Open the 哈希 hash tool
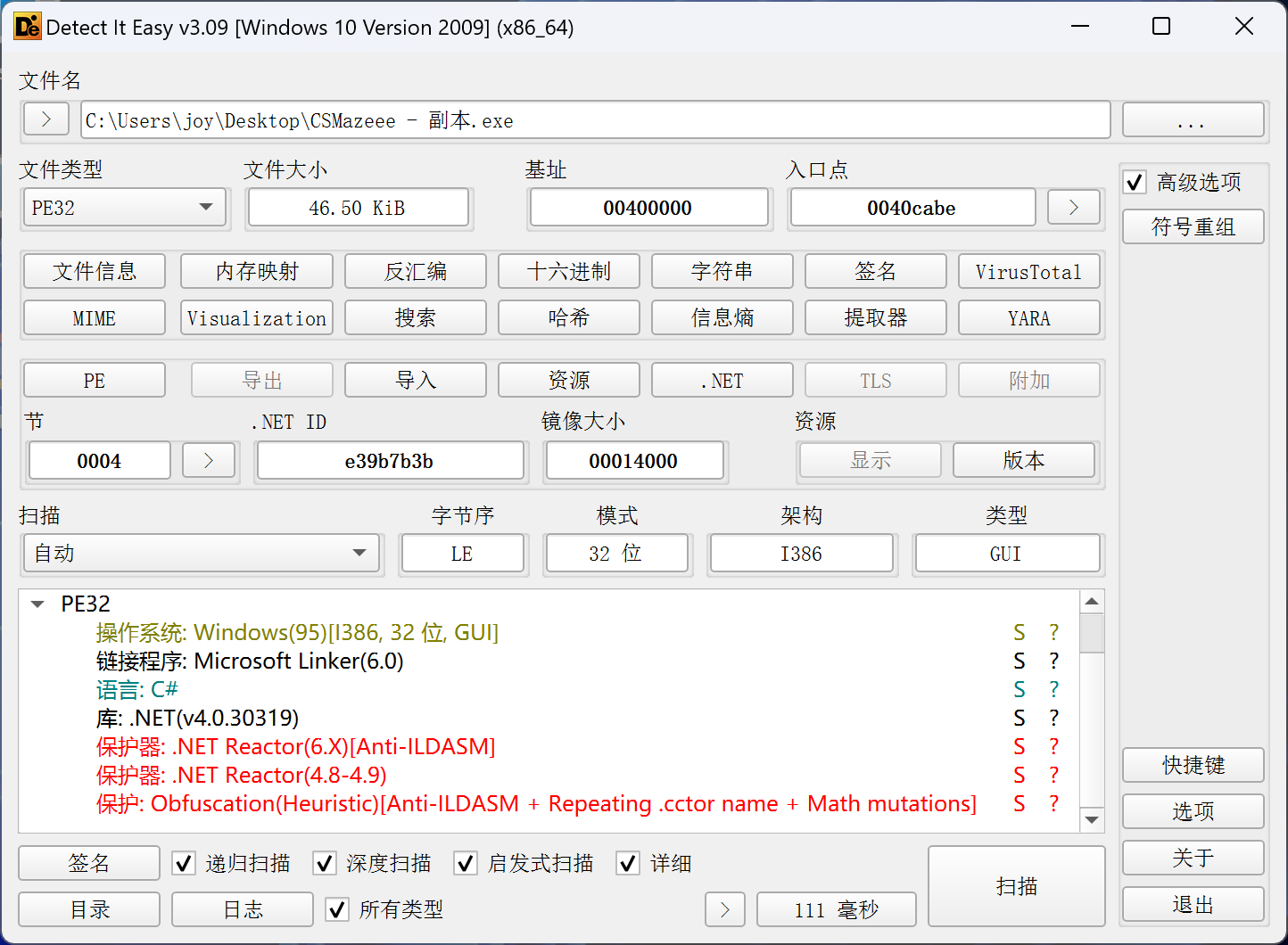 click(569, 318)
